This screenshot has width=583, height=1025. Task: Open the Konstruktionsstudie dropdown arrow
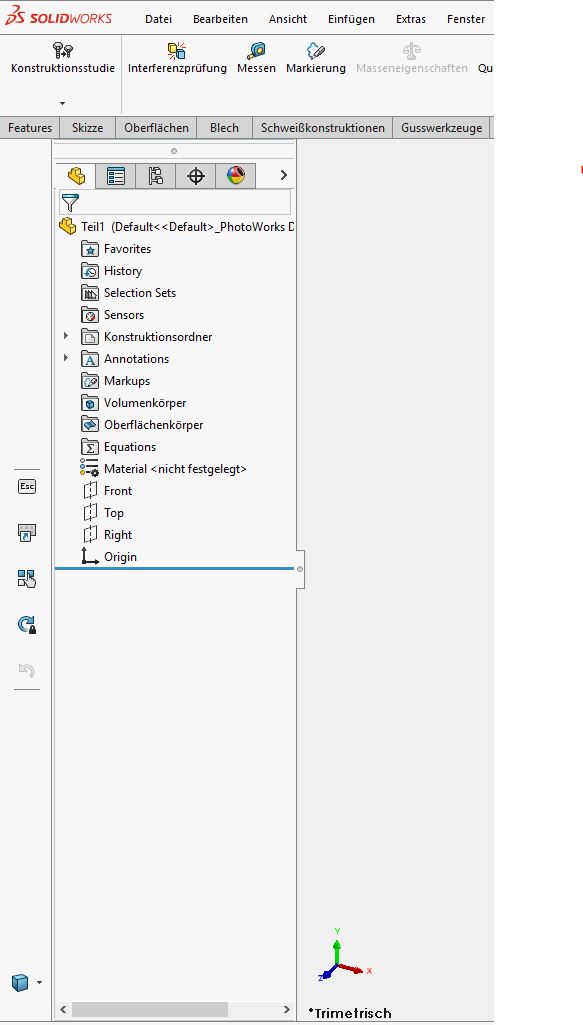63,103
